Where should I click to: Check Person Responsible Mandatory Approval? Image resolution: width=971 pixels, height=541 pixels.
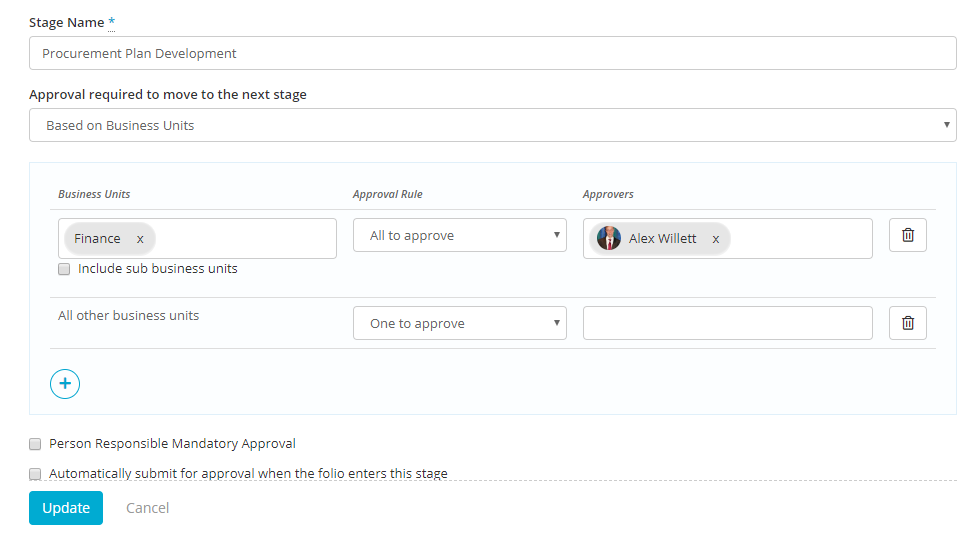[x=35, y=444]
